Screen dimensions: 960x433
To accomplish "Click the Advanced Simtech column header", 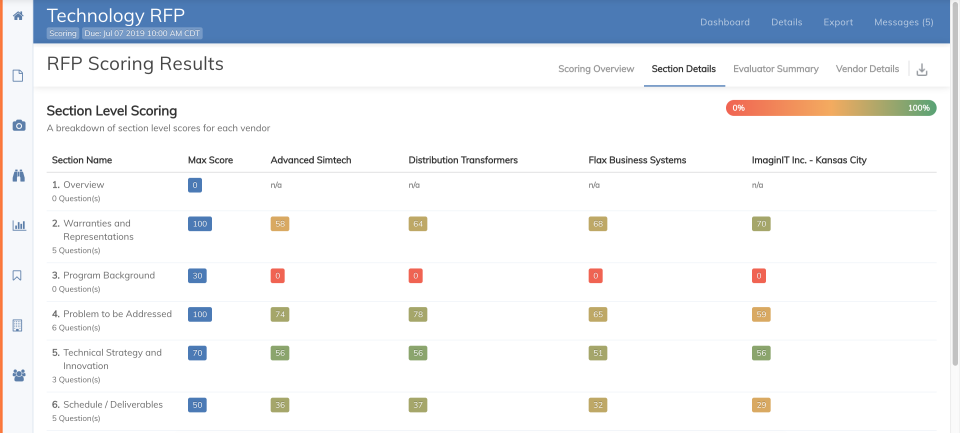I will pos(310,160).
